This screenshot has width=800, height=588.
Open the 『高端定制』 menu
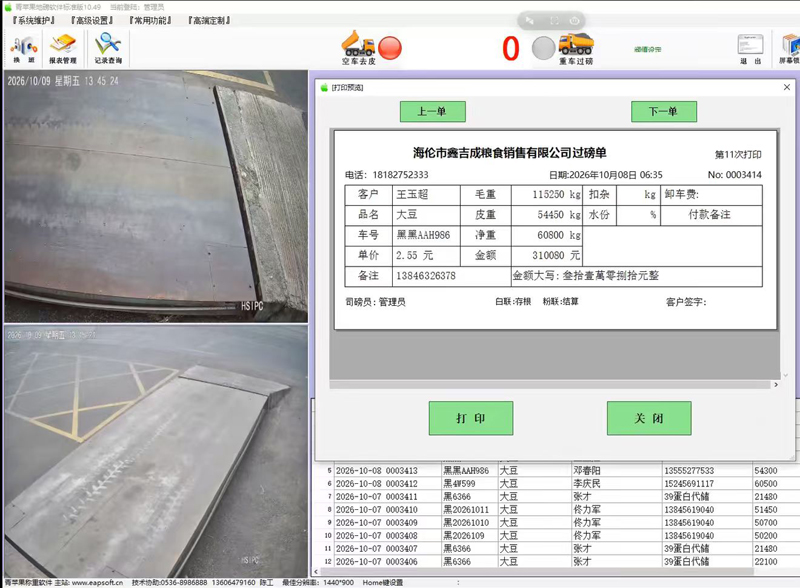(208, 20)
